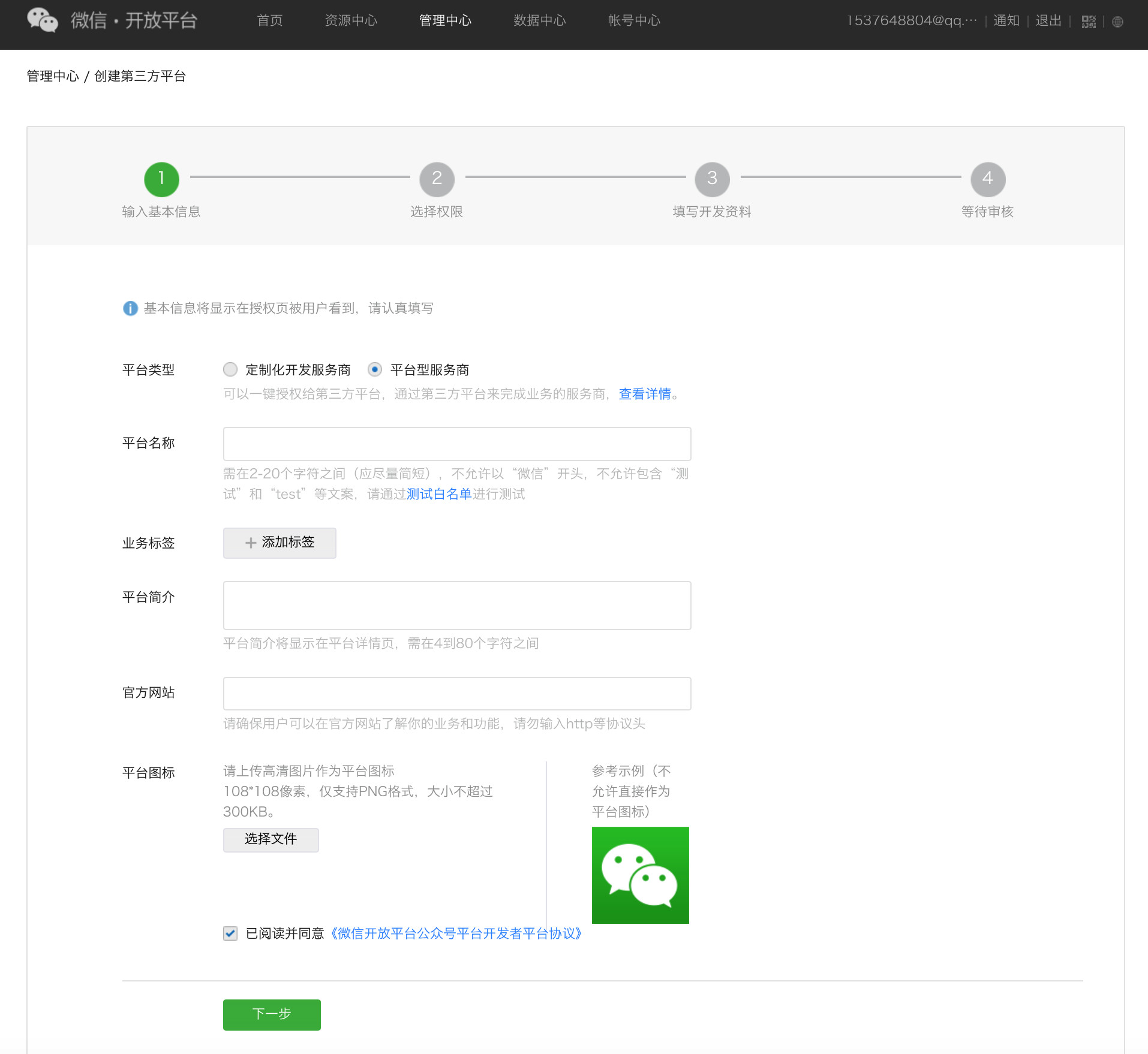
Task: Click the green 下一步 button
Action: tap(272, 1014)
